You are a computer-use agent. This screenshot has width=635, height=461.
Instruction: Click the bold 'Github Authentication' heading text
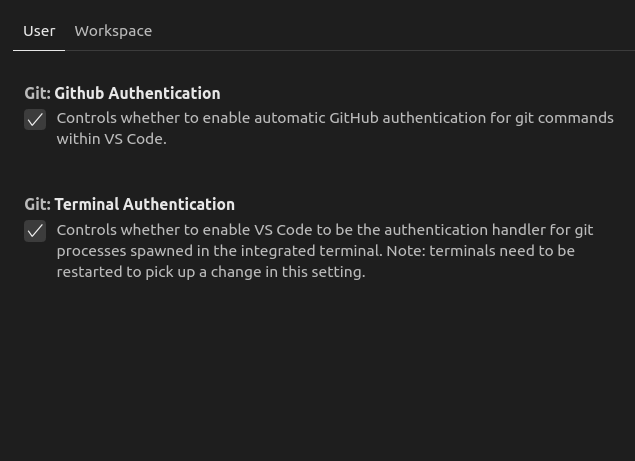[x=137, y=94]
